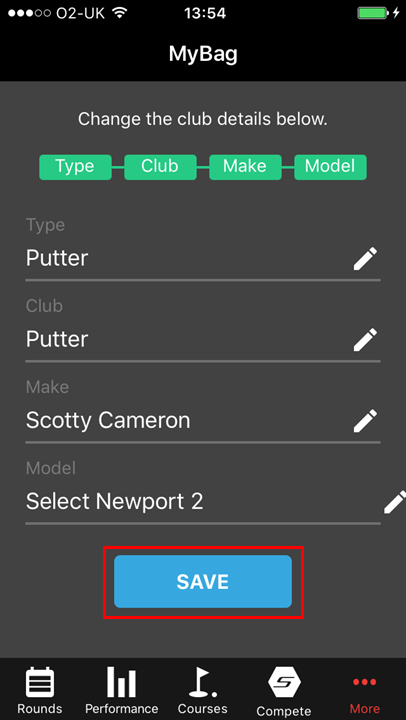
Task: Open the More three-dots tab
Action: [x=365, y=682]
